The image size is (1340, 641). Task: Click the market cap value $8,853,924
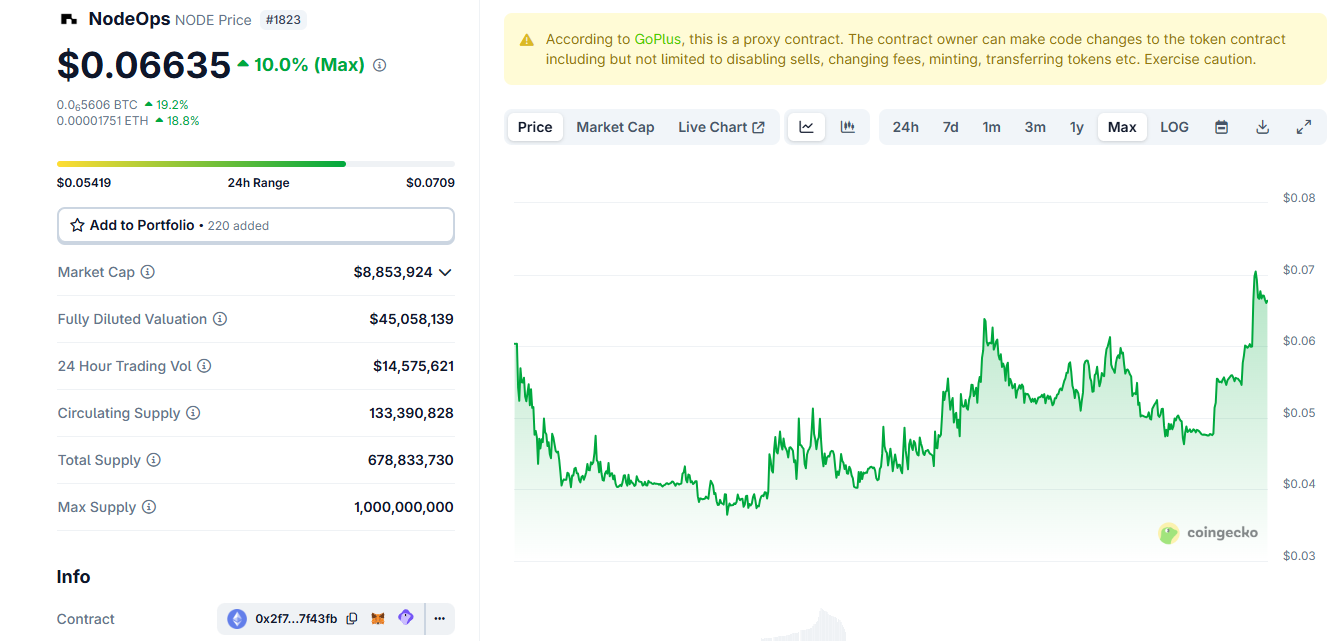393,272
